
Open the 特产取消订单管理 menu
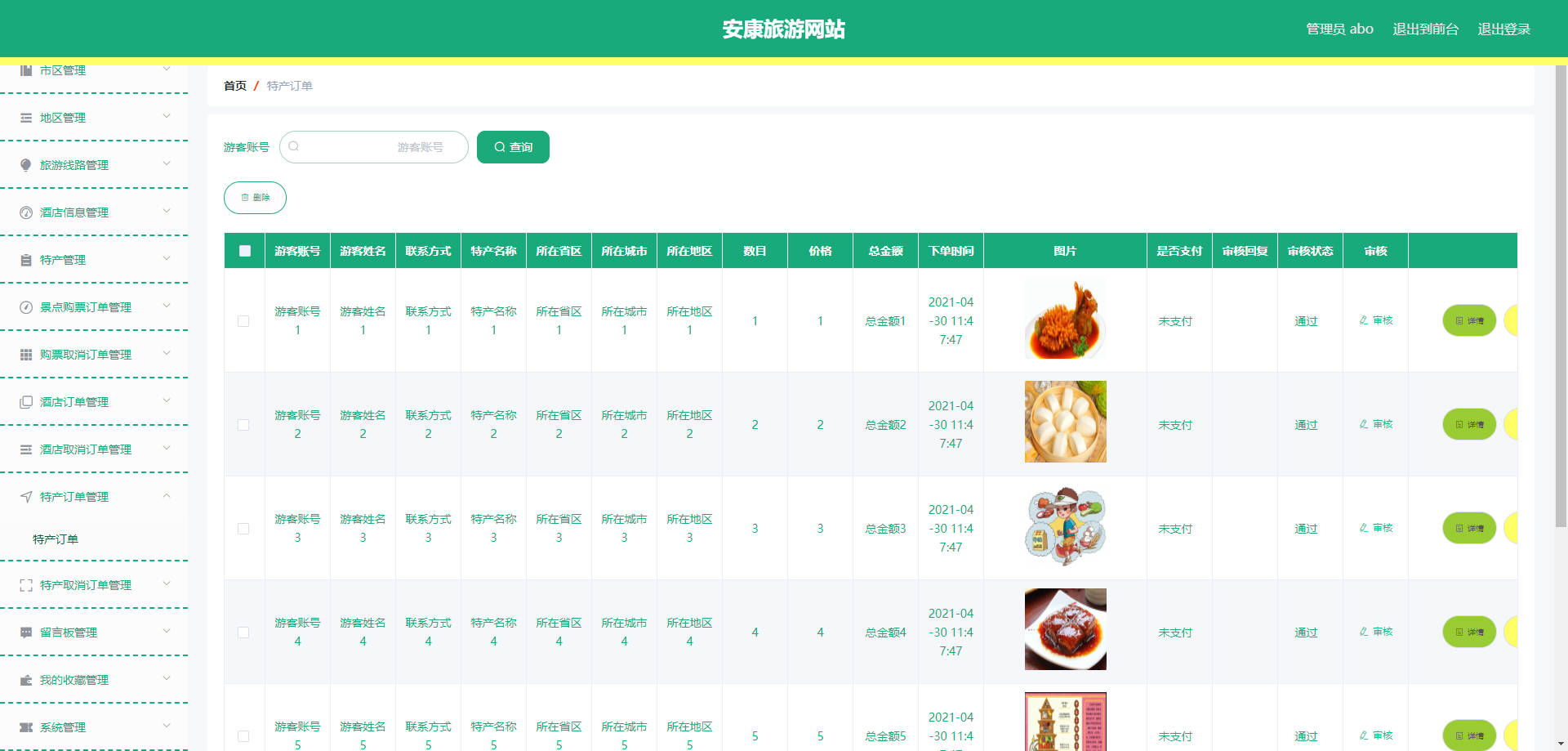[94, 585]
